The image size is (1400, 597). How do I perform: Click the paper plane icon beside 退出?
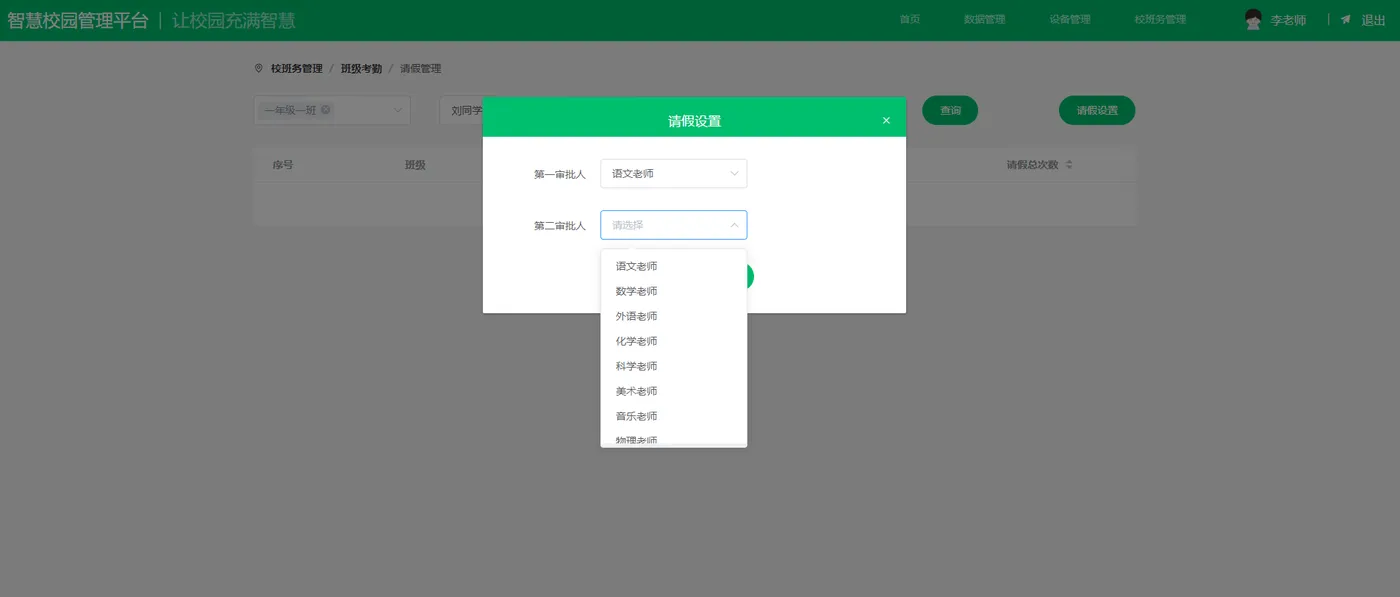coord(1345,18)
